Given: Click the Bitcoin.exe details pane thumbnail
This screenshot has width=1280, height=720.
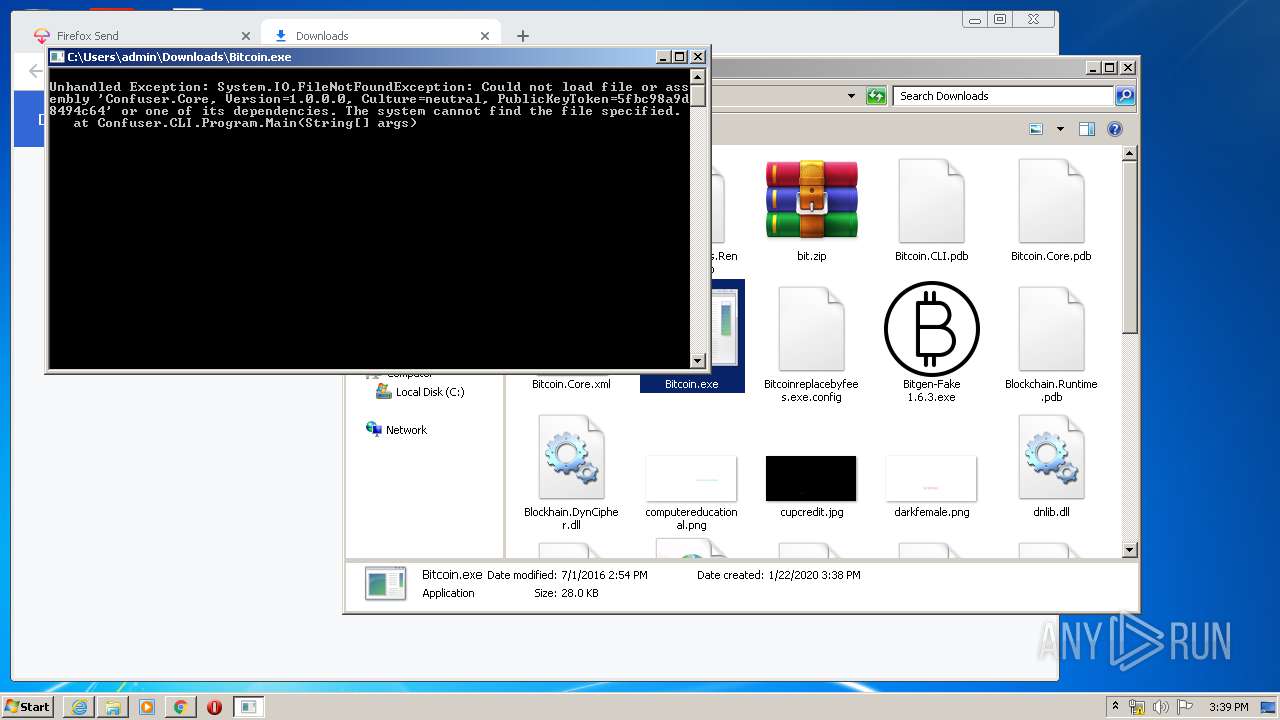Looking at the screenshot, I should coord(386,583).
